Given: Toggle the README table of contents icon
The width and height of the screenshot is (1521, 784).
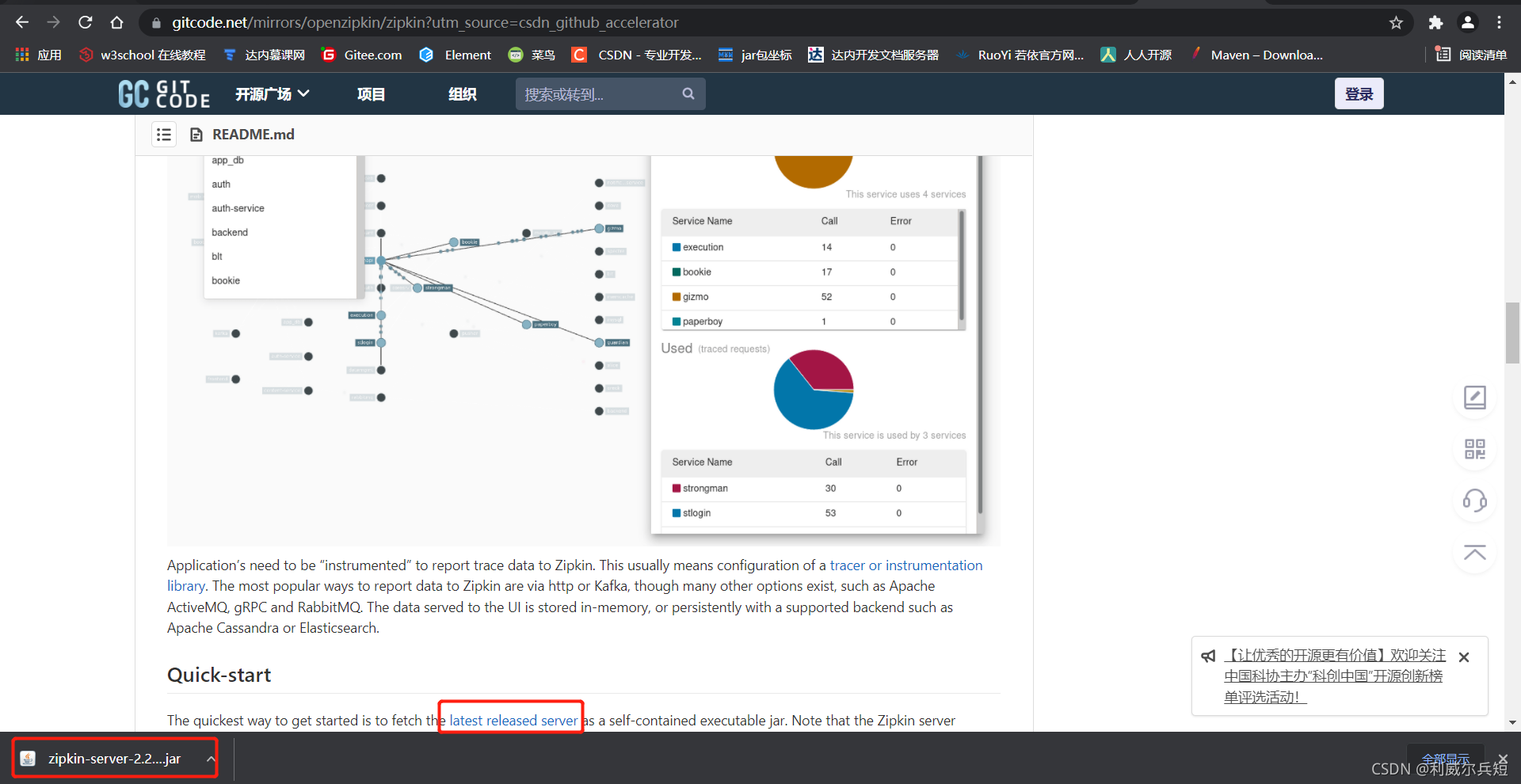Looking at the screenshot, I should (x=164, y=135).
